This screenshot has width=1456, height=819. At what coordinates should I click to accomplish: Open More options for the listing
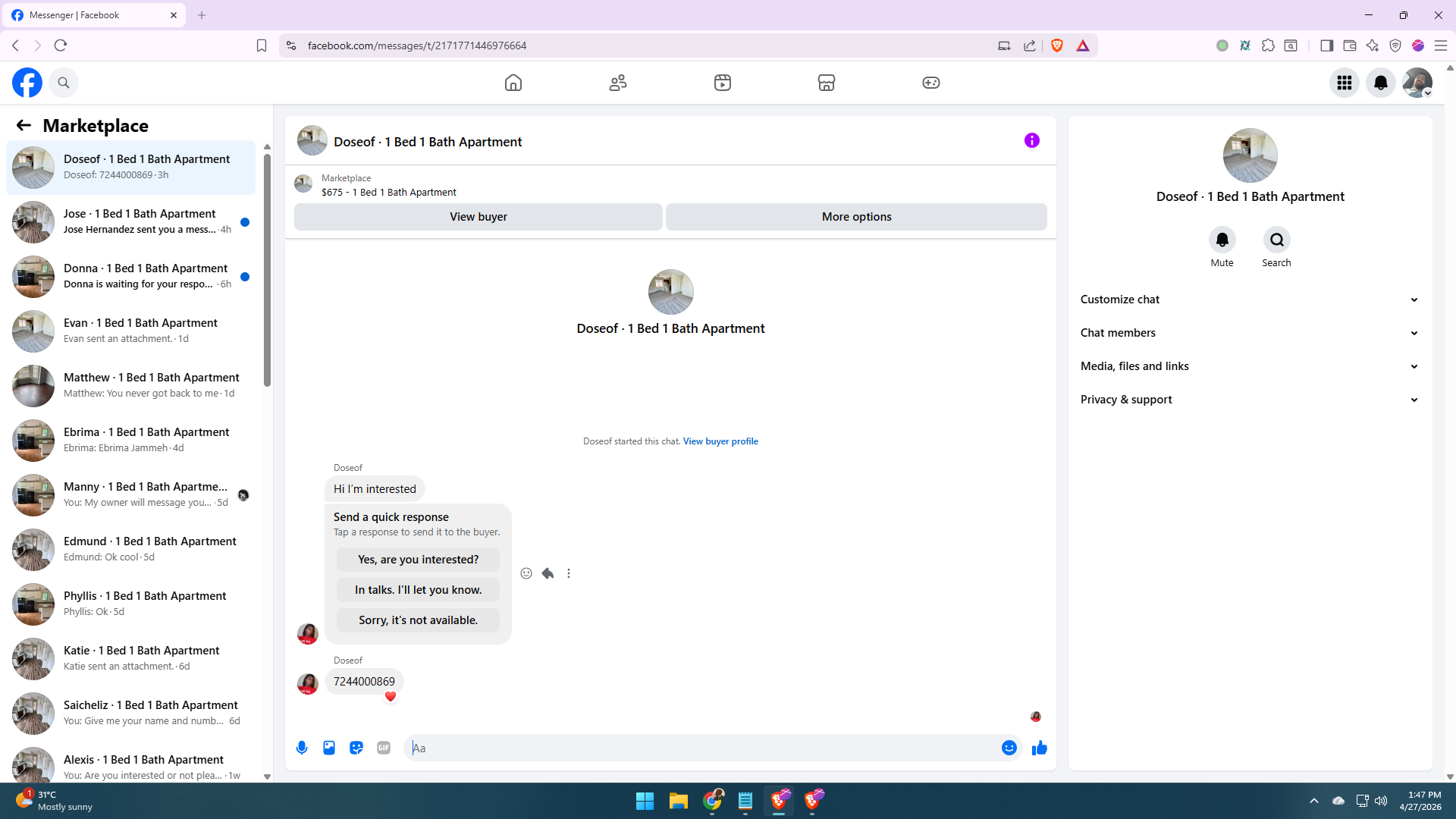(857, 217)
